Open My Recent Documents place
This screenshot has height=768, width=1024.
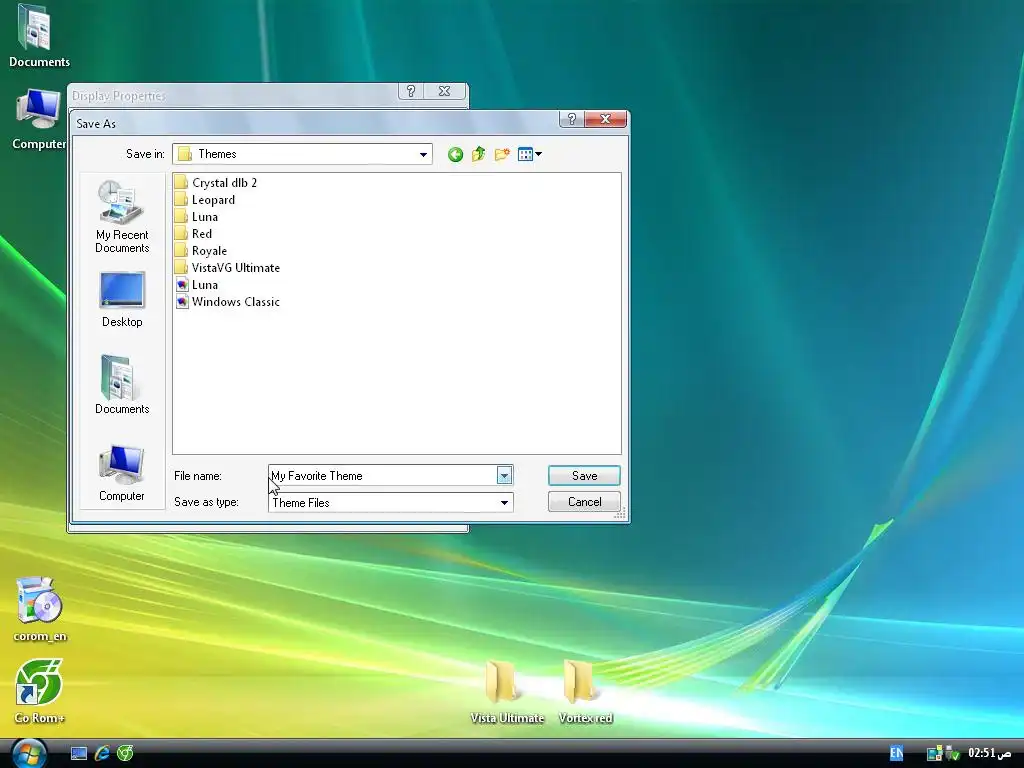pyautogui.click(x=122, y=217)
